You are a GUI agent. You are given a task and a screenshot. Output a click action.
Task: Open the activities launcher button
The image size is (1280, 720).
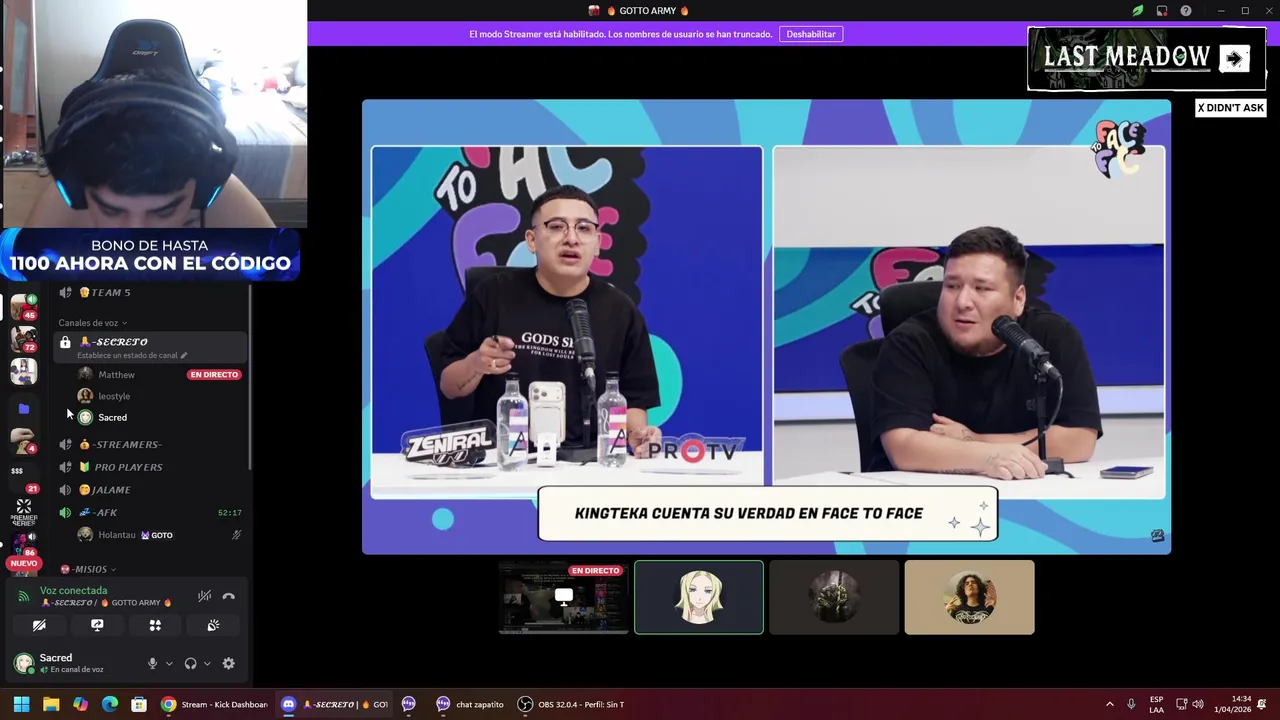coord(155,625)
